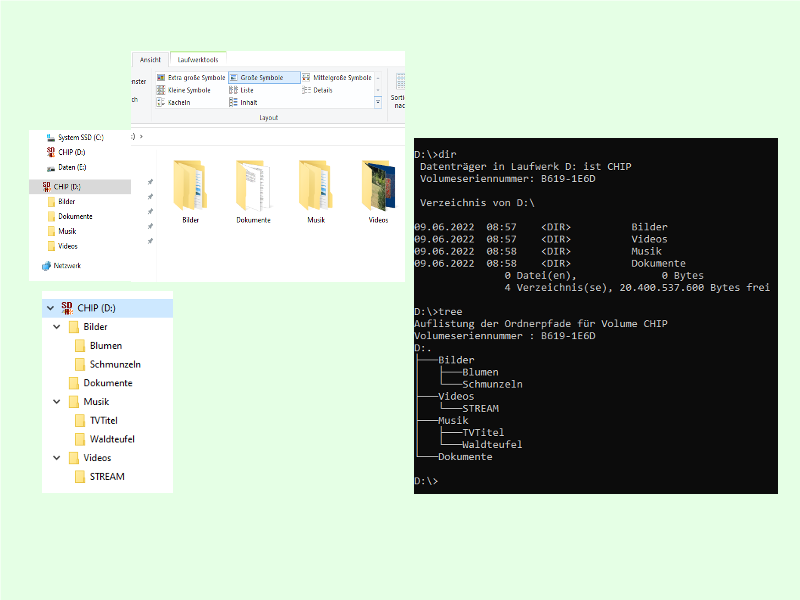Open the large Musik folder icon
800x600 pixels.
point(316,192)
